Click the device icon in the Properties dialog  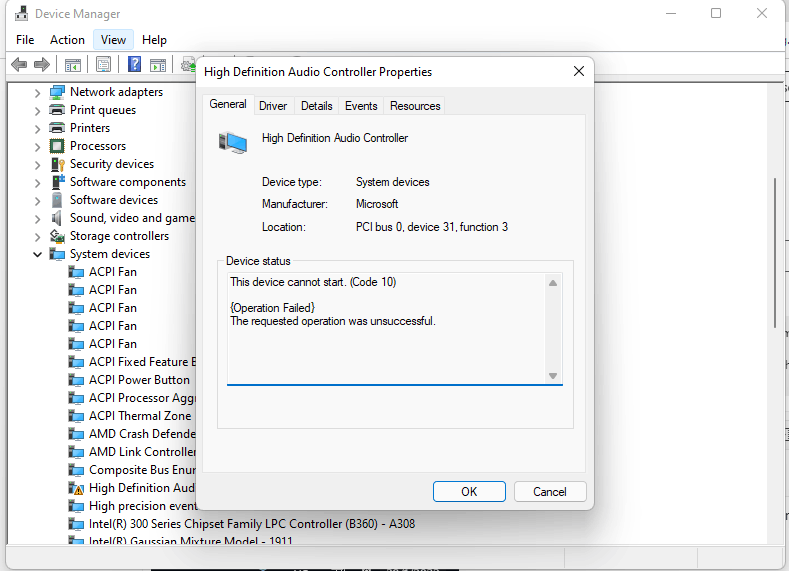tap(232, 143)
